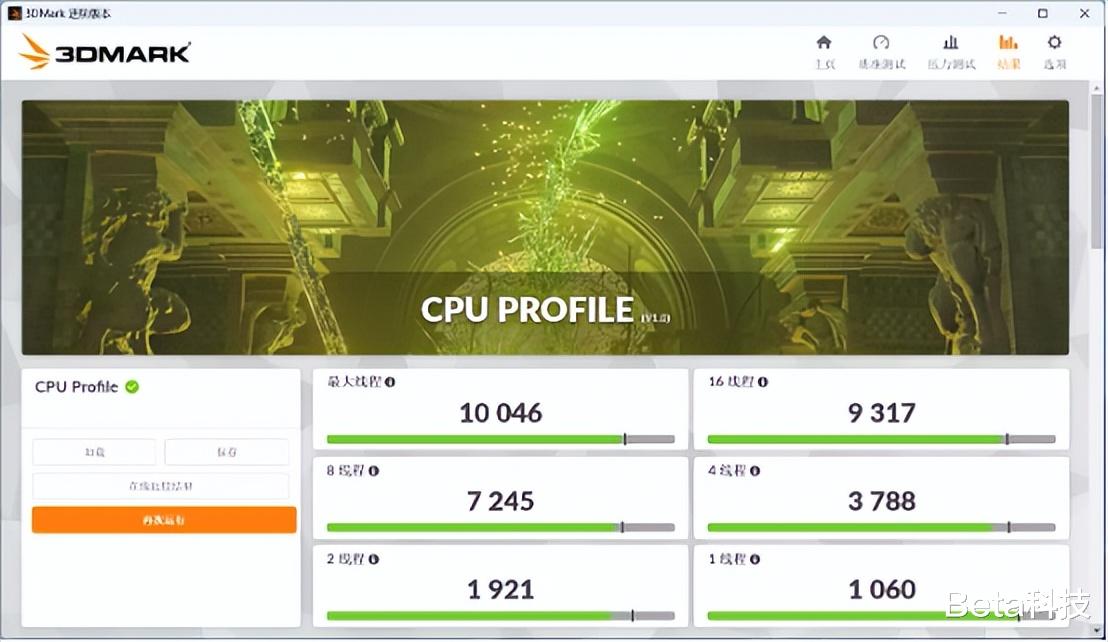The width and height of the screenshot is (1108, 642).
Task: Click the scrollbar down arrow
Action: coord(1097,631)
